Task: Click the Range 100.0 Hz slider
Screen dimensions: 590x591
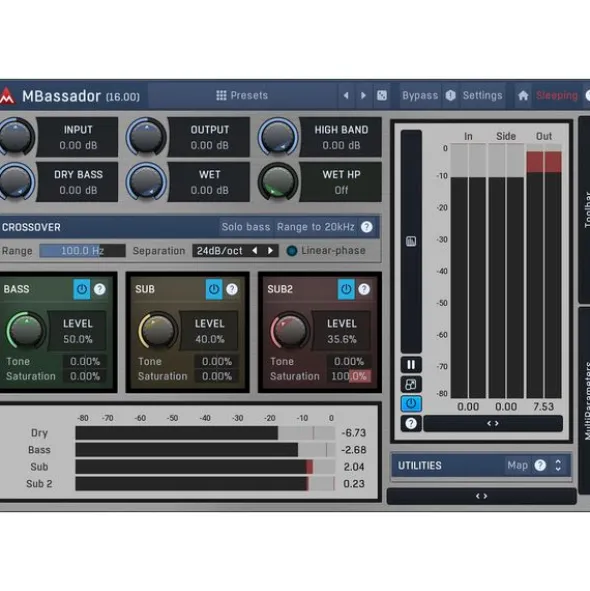Action: [x=83, y=251]
